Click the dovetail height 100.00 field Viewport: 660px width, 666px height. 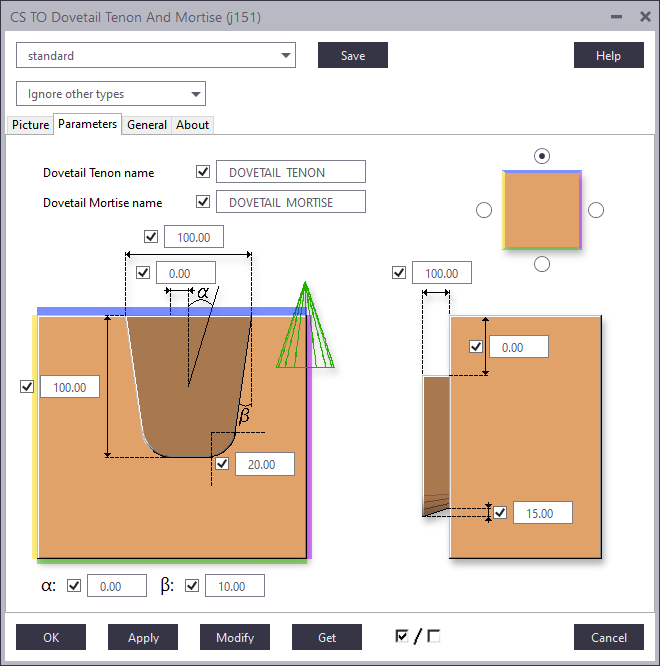(70, 387)
